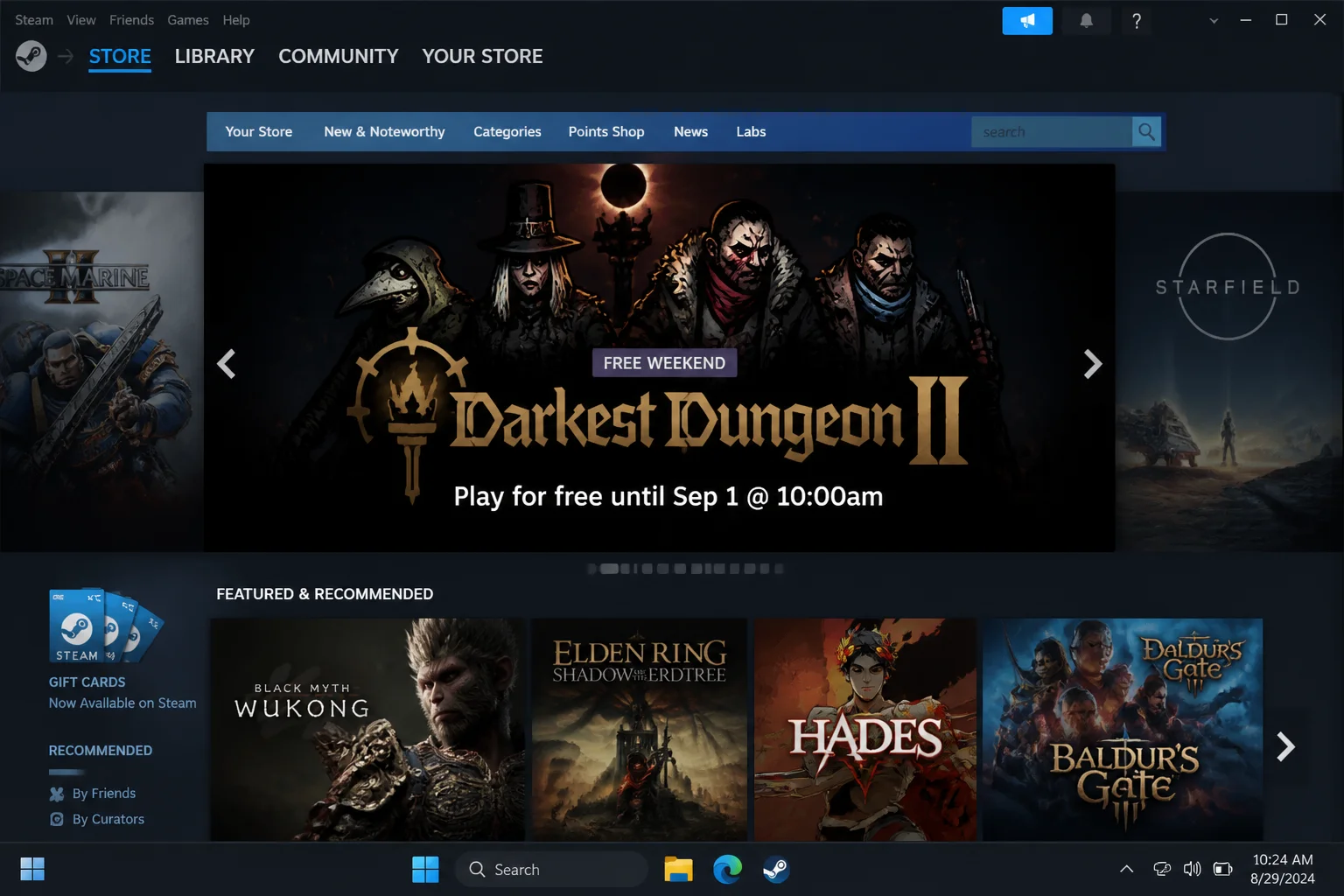Open the Help menu
This screenshot has width=1344, height=896.
pos(236,19)
